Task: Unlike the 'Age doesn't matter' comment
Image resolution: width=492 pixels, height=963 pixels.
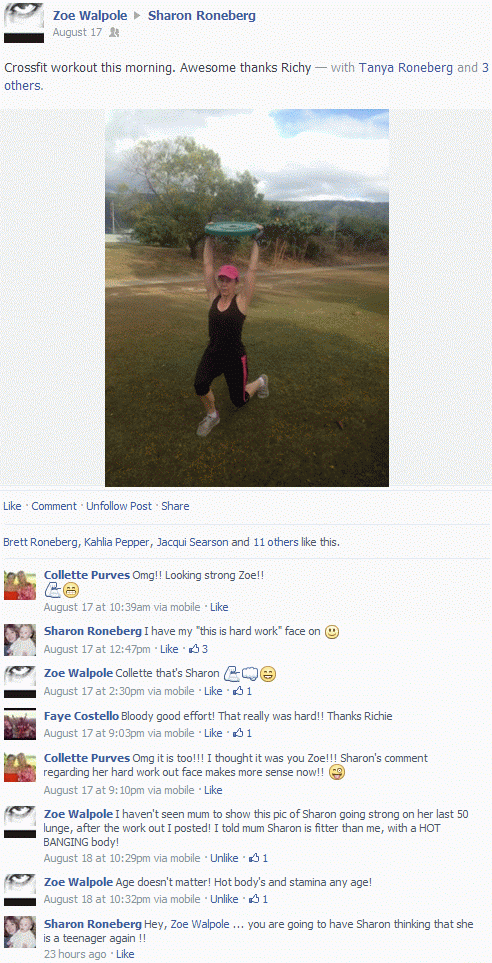Action: pos(224,899)
